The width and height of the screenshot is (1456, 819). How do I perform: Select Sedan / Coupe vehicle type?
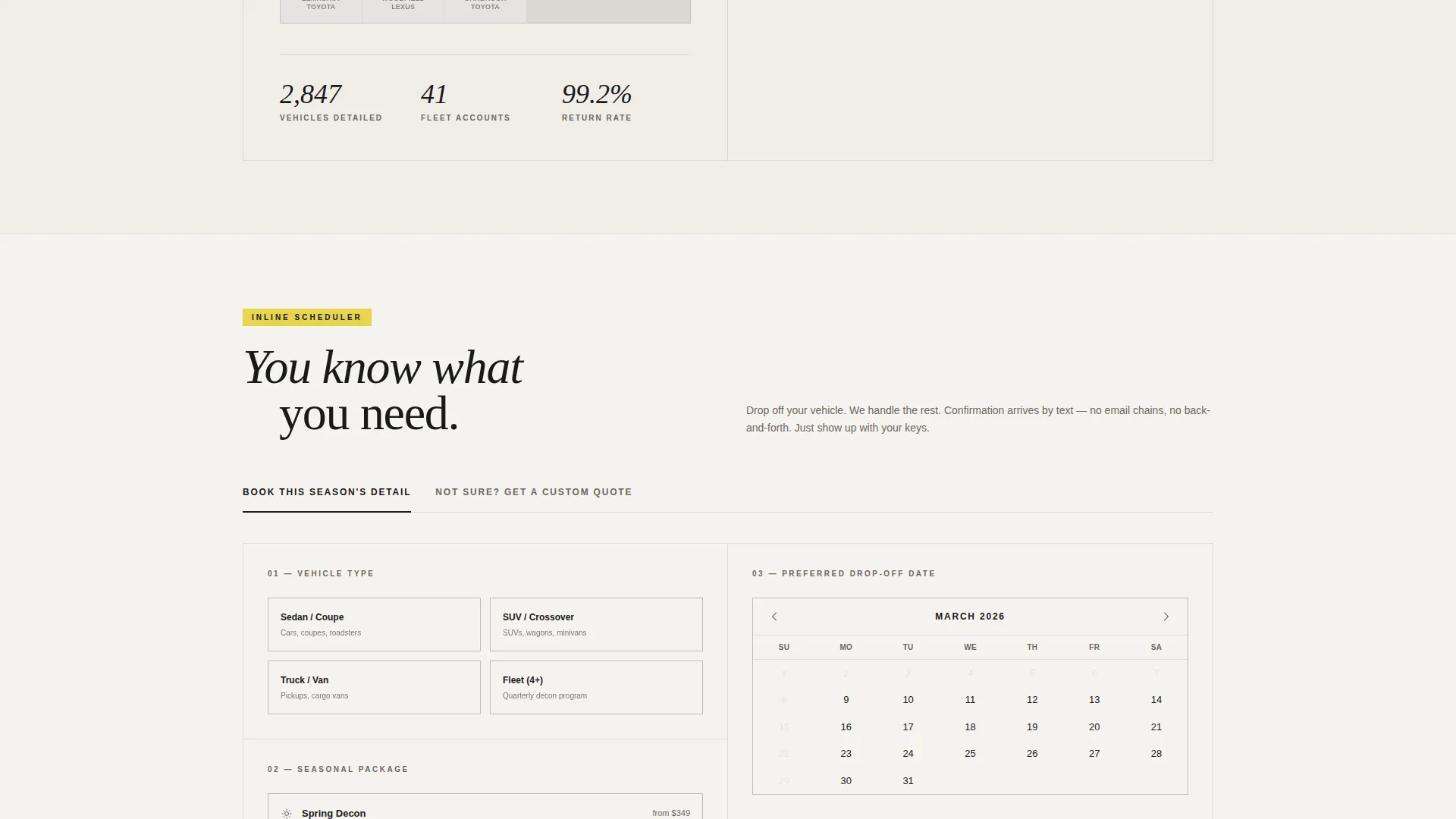point(374,624)
